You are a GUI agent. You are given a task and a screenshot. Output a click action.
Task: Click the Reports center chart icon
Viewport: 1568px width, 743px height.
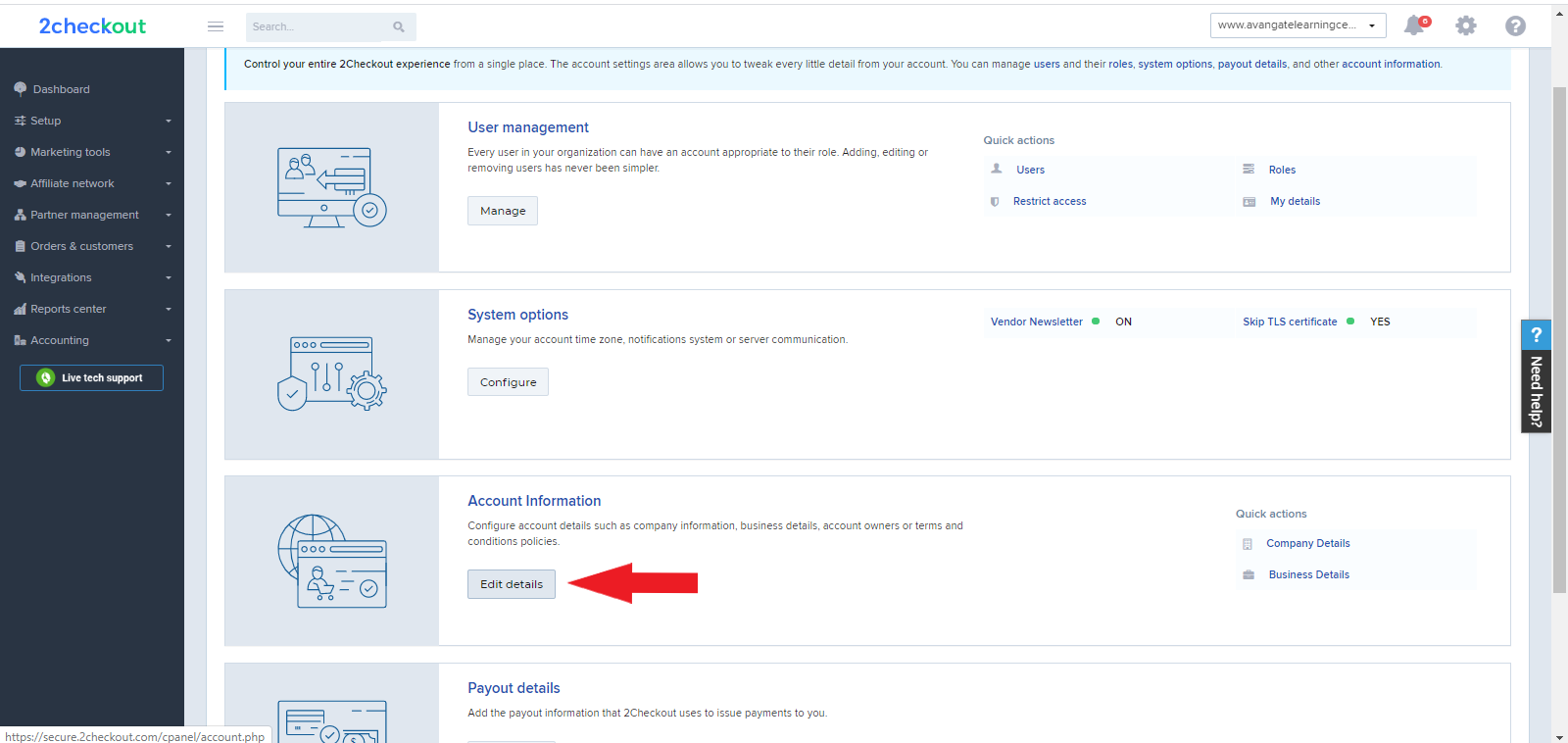[21, 309]
